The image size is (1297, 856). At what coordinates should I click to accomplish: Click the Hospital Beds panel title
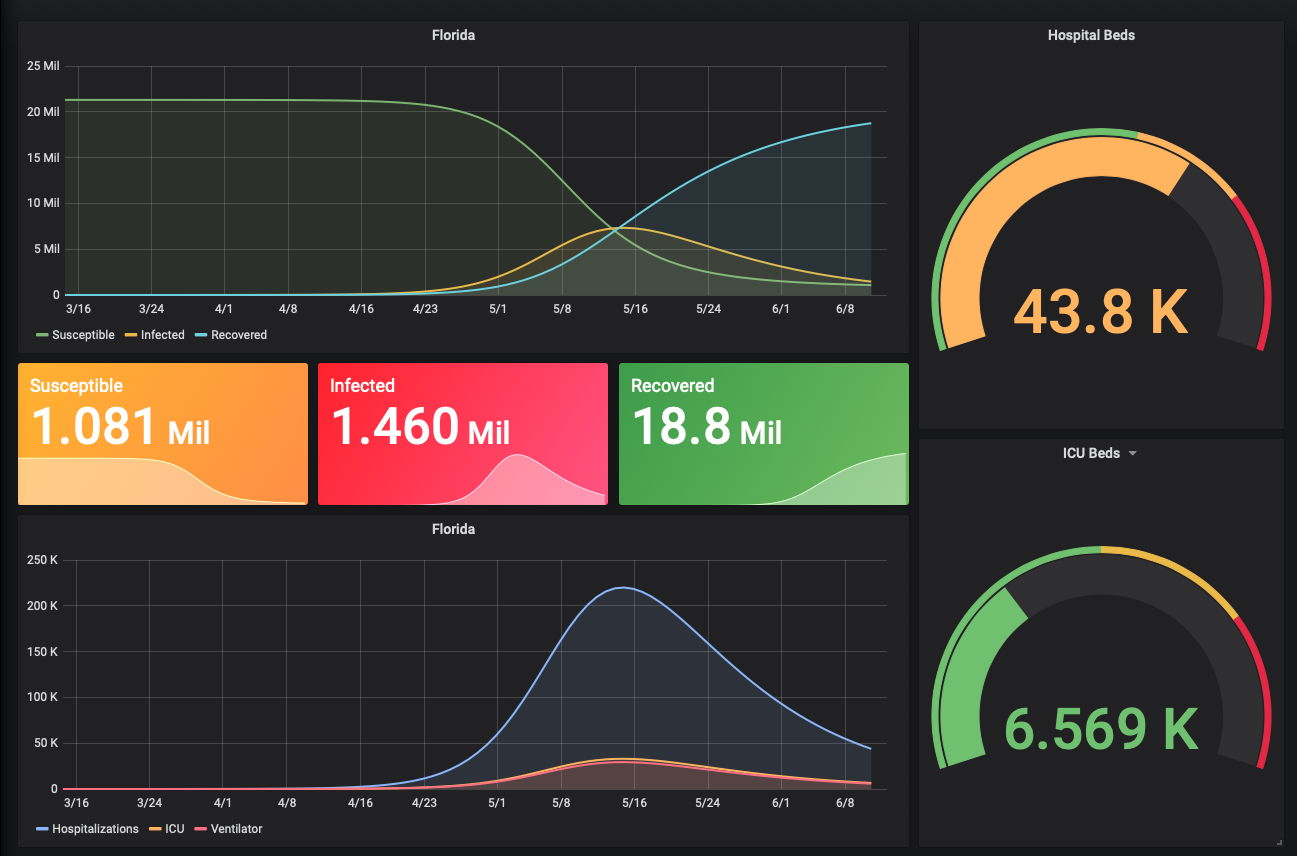1091,35
